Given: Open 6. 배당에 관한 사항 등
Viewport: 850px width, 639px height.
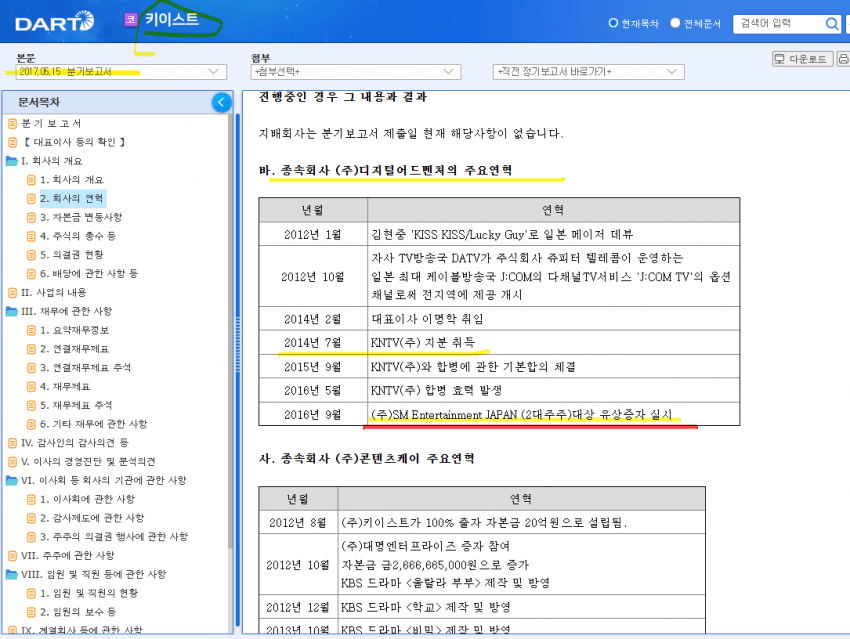Looking at the screenshot, I should [89, 274].
